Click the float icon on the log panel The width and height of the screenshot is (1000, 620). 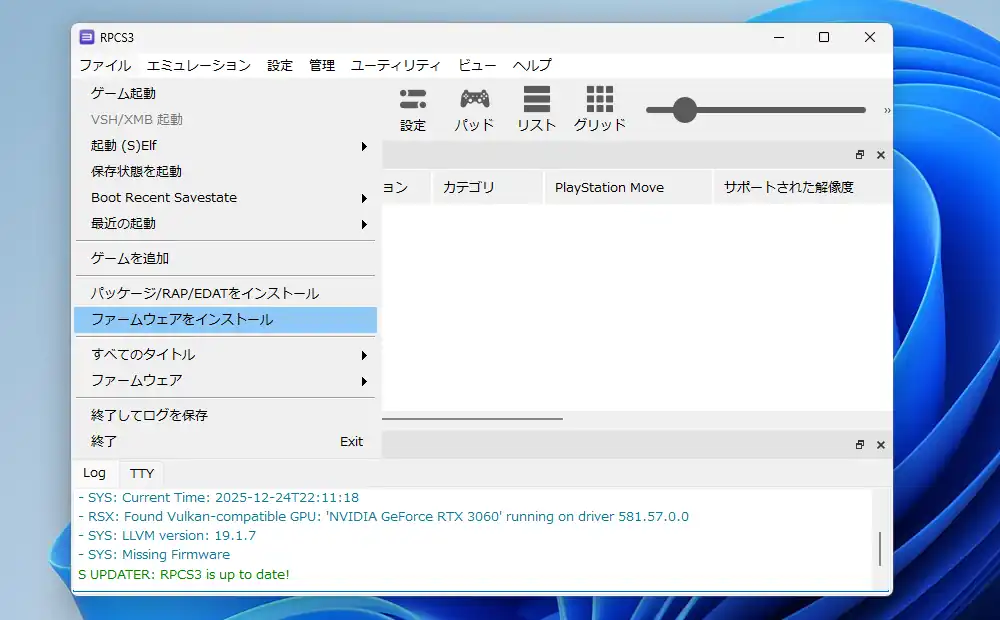(x=859, y=444)
